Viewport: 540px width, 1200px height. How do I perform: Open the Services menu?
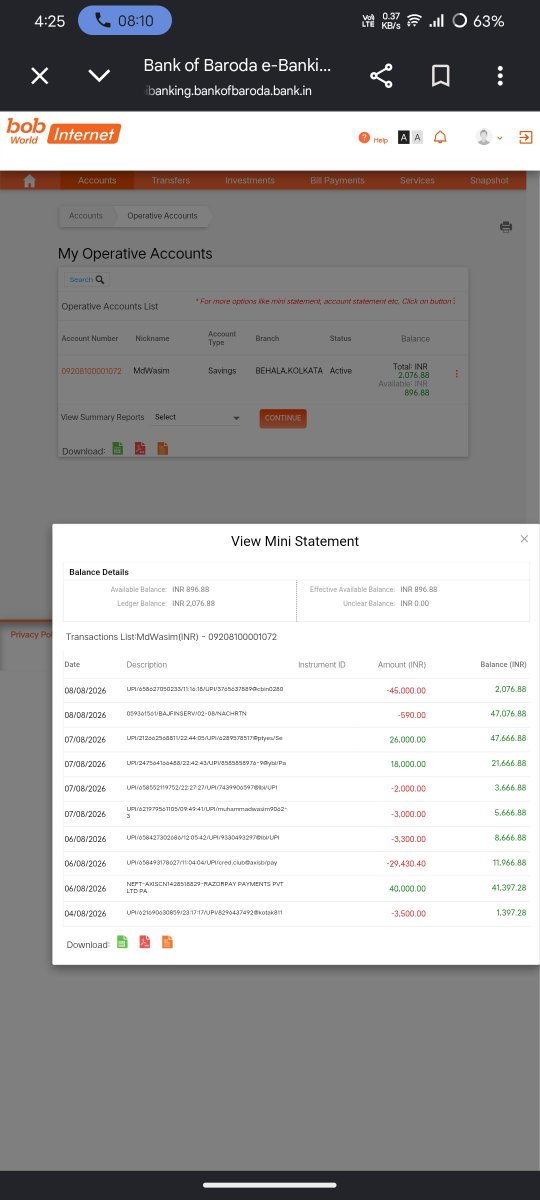point(417,181)
